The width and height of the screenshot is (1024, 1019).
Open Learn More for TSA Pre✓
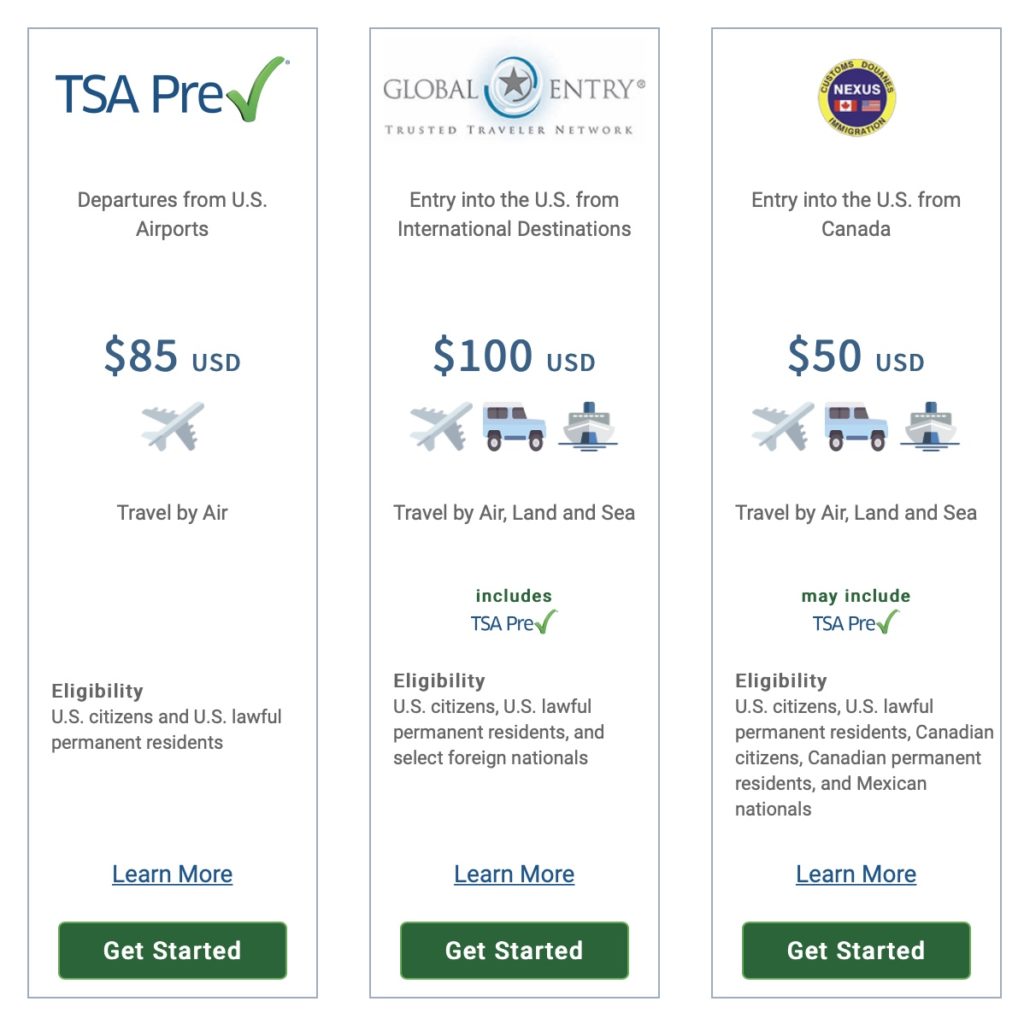(172, 874)
